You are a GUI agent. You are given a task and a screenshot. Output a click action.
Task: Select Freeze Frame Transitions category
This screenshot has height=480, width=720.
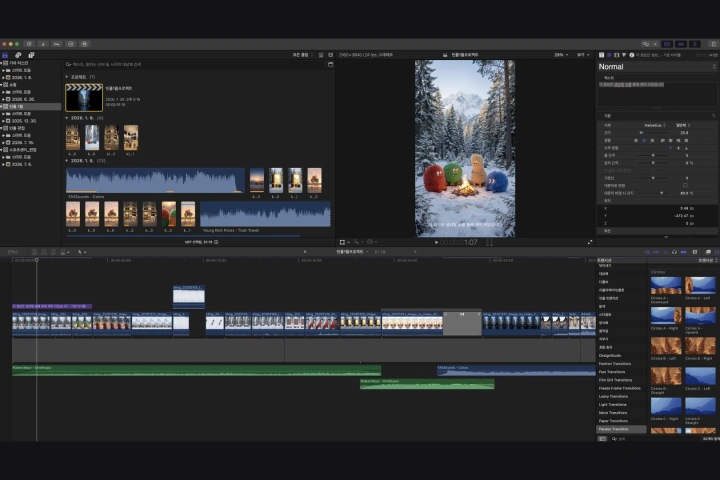tap(619, 389)
